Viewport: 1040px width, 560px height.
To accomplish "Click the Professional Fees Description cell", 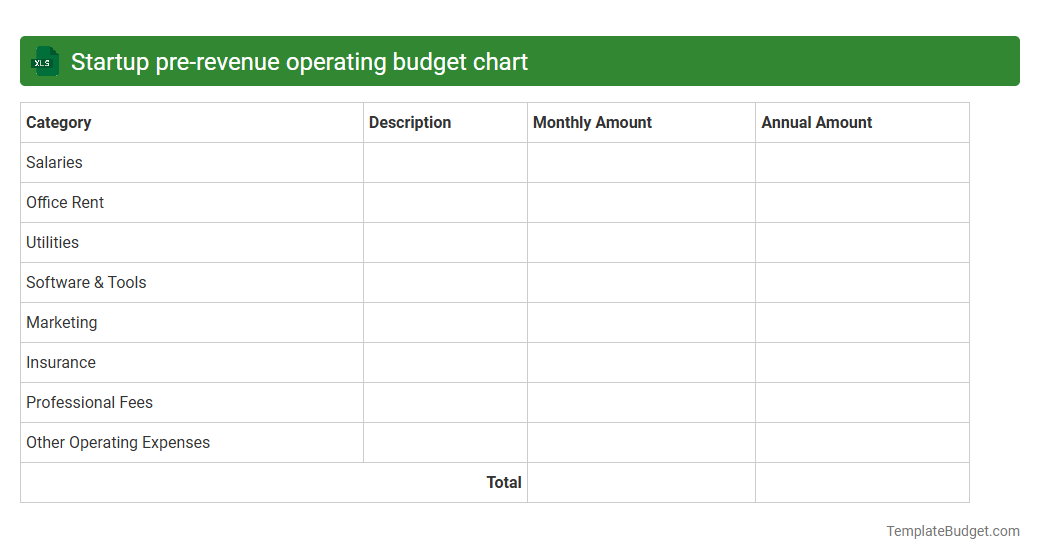I will pos(445,403).
